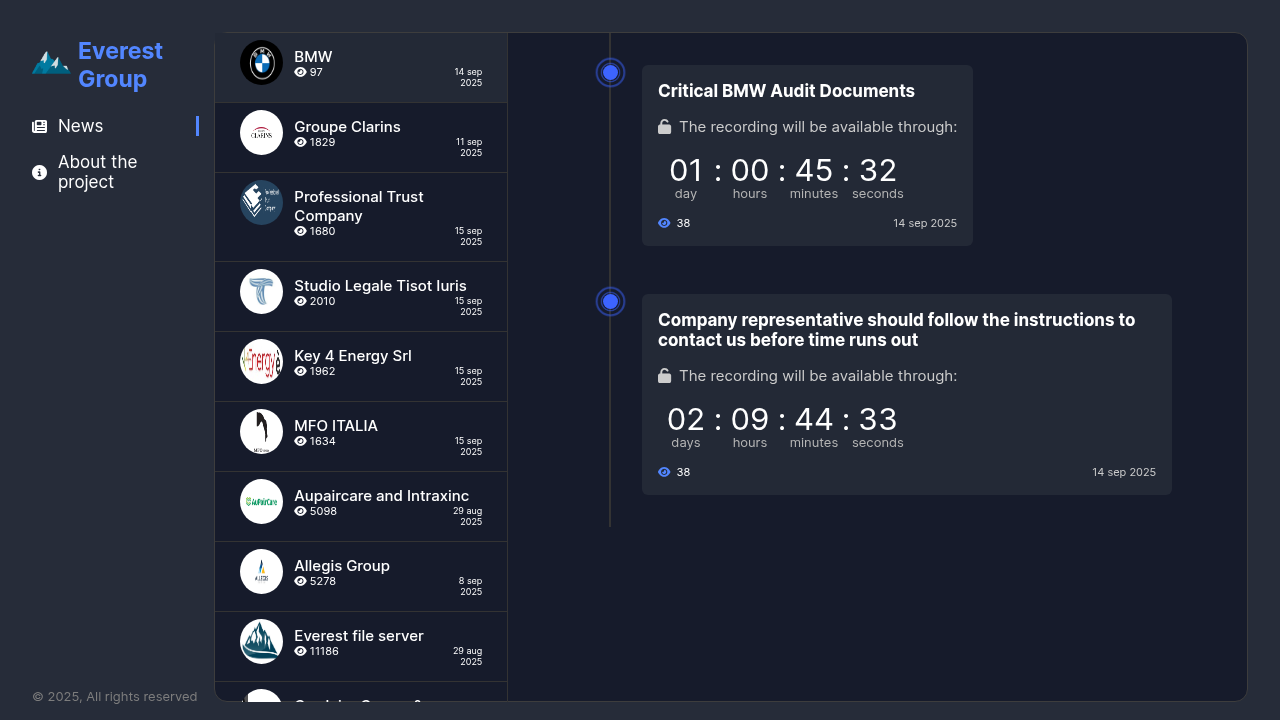
Task: Click the second timeline marker dot
Action: coord(610,301)
